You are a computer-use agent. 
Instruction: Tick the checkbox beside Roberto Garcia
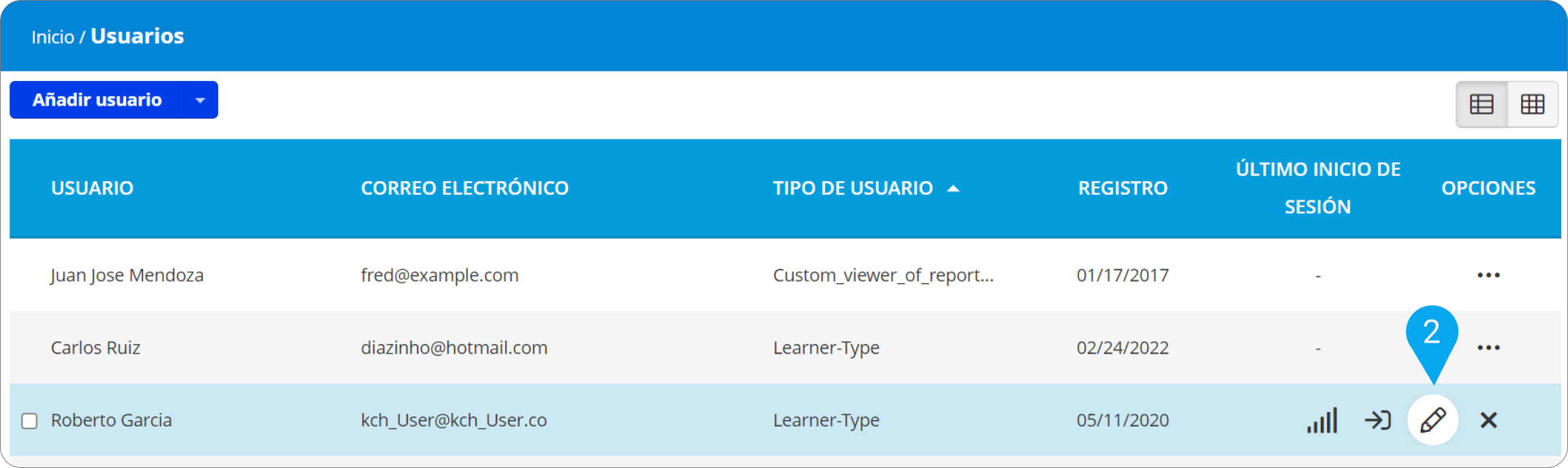[x=29, y=421]
